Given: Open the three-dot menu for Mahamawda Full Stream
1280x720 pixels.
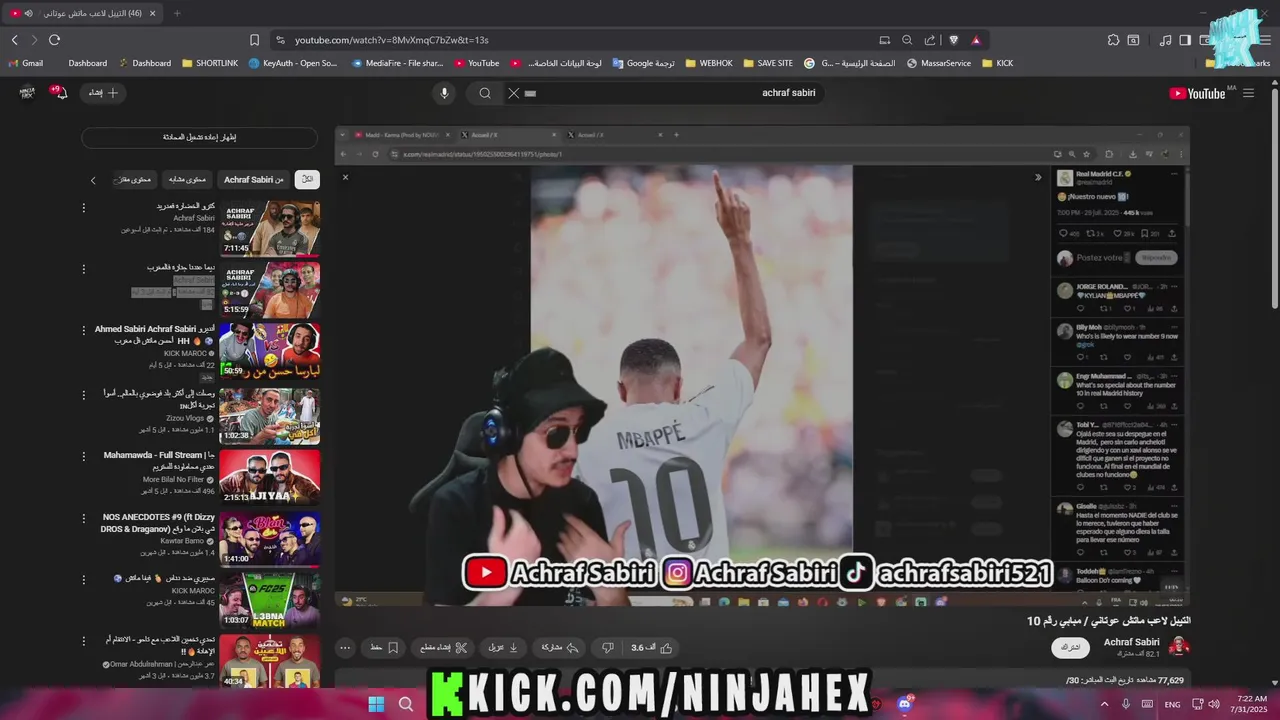Looking at the screenshot, I should [x=84, y=457].
